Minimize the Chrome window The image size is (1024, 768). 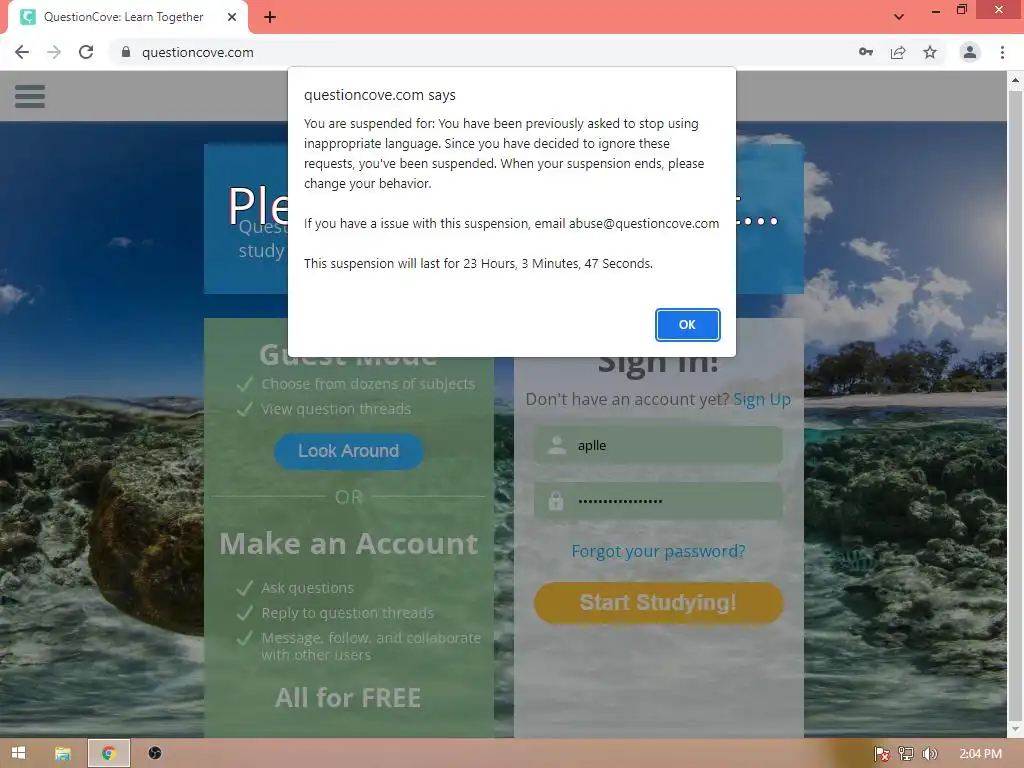[936, 11]
